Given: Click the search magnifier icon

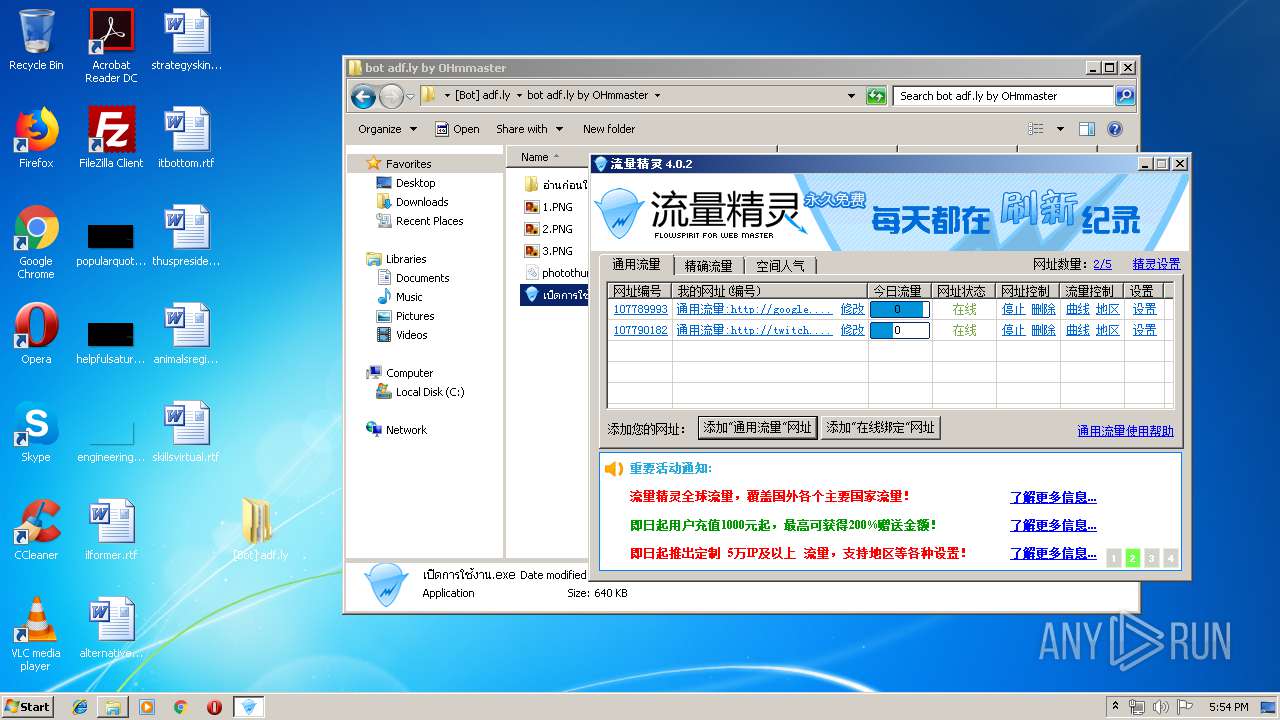Looking at the screenshot, I should click(x=1125, y=96).
